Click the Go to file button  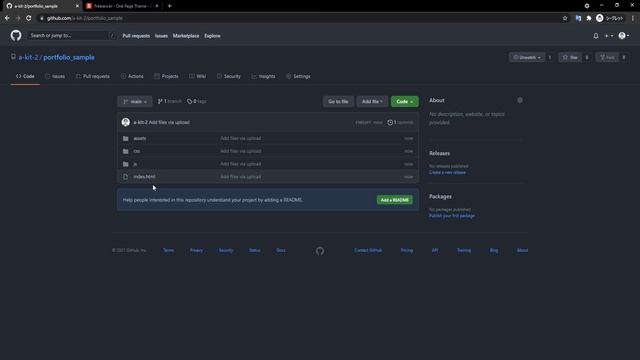[x=338, y=102]
